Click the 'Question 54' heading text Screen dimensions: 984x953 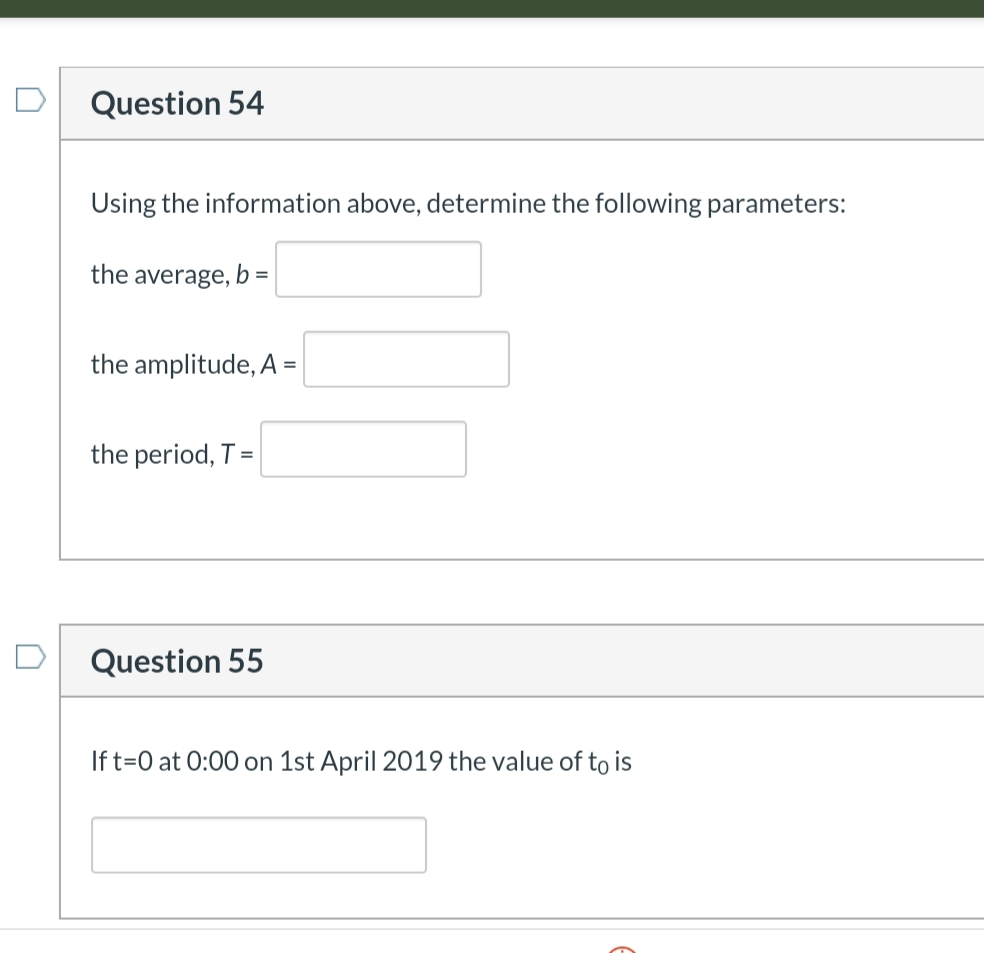click(x=177, y=104)
